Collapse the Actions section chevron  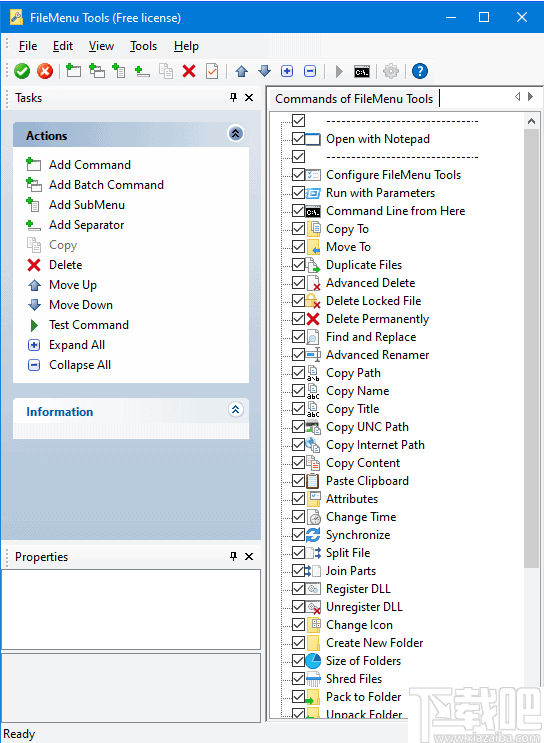pos(236,134)
